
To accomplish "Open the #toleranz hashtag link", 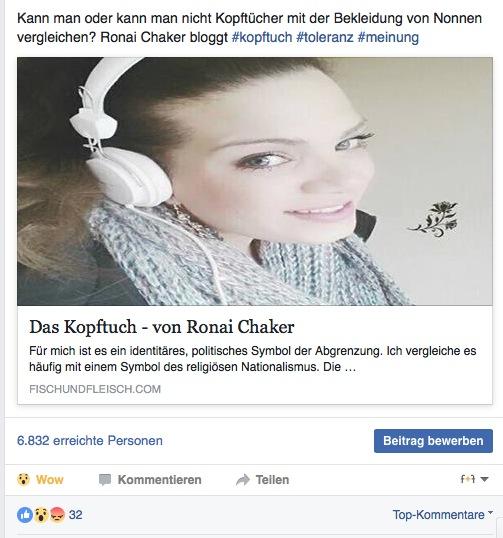I will tap(325, 37).
